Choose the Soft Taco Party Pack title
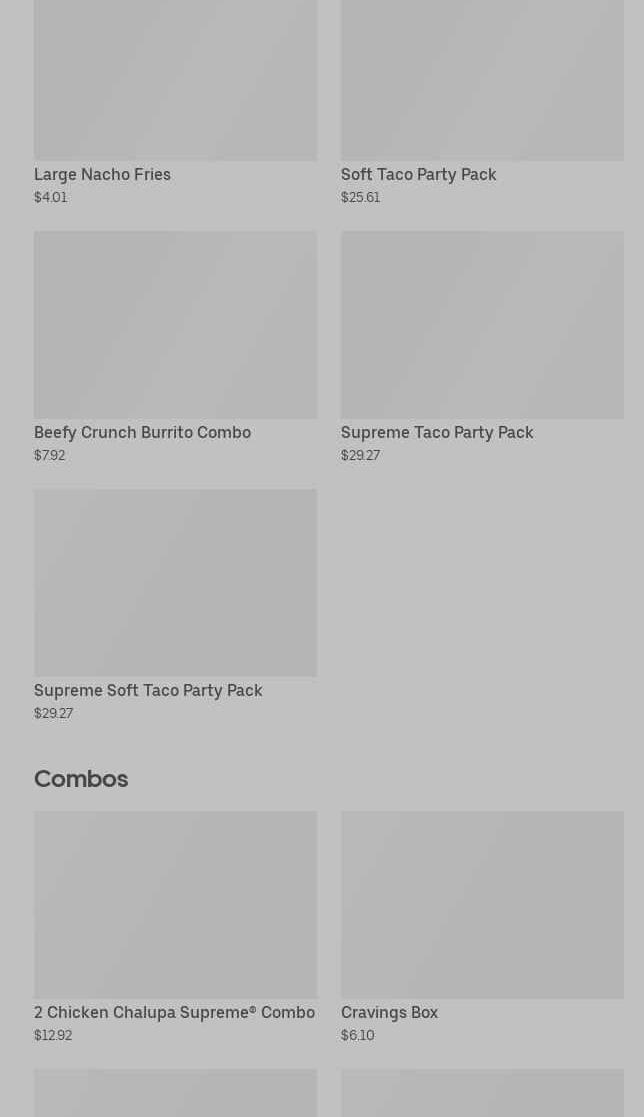 click(419, 175)
